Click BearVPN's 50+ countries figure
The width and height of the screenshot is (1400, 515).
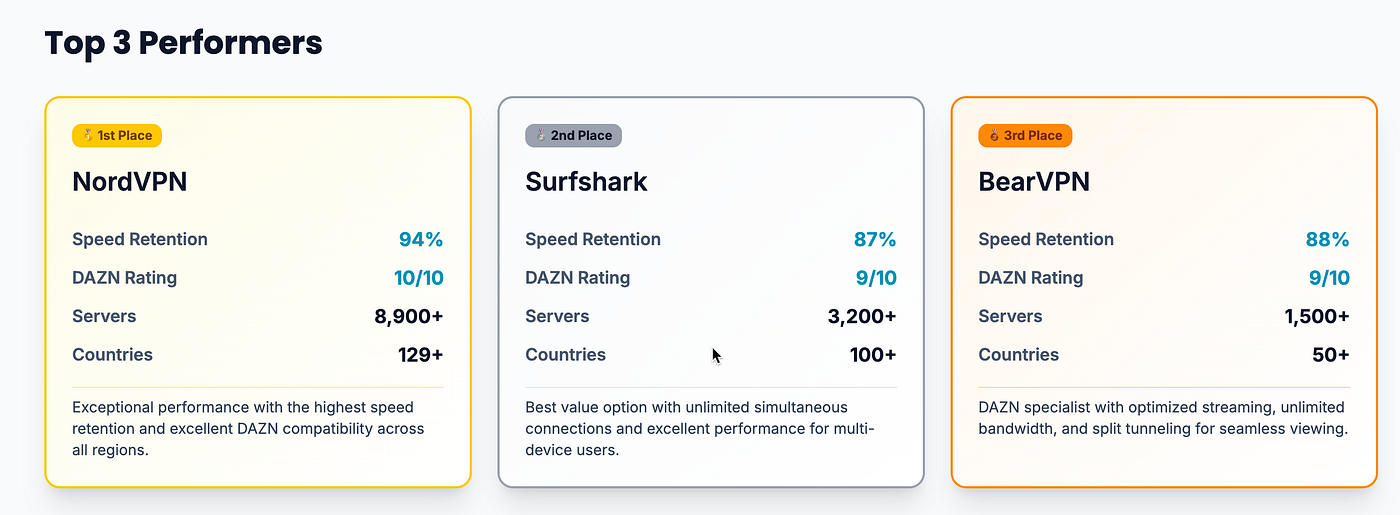(x=1331, y=355)
